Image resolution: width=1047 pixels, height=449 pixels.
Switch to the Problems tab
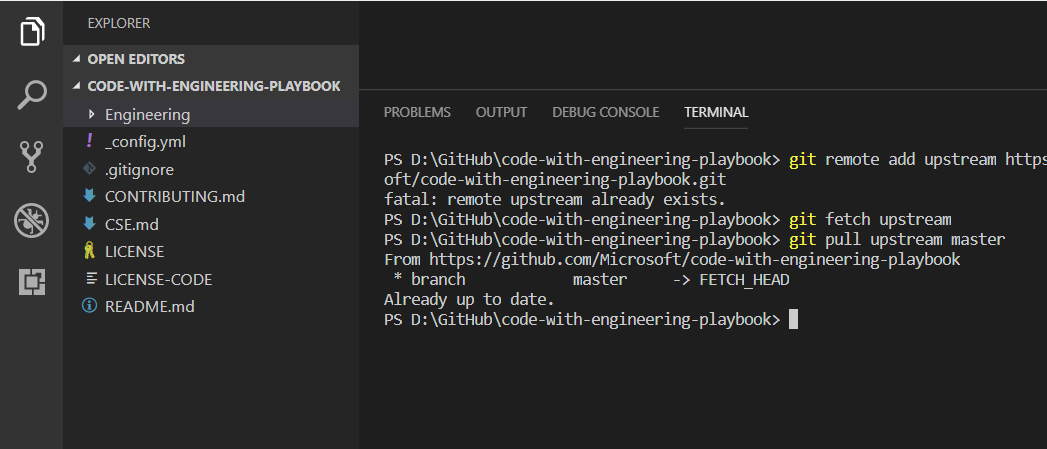coord(417,112)
